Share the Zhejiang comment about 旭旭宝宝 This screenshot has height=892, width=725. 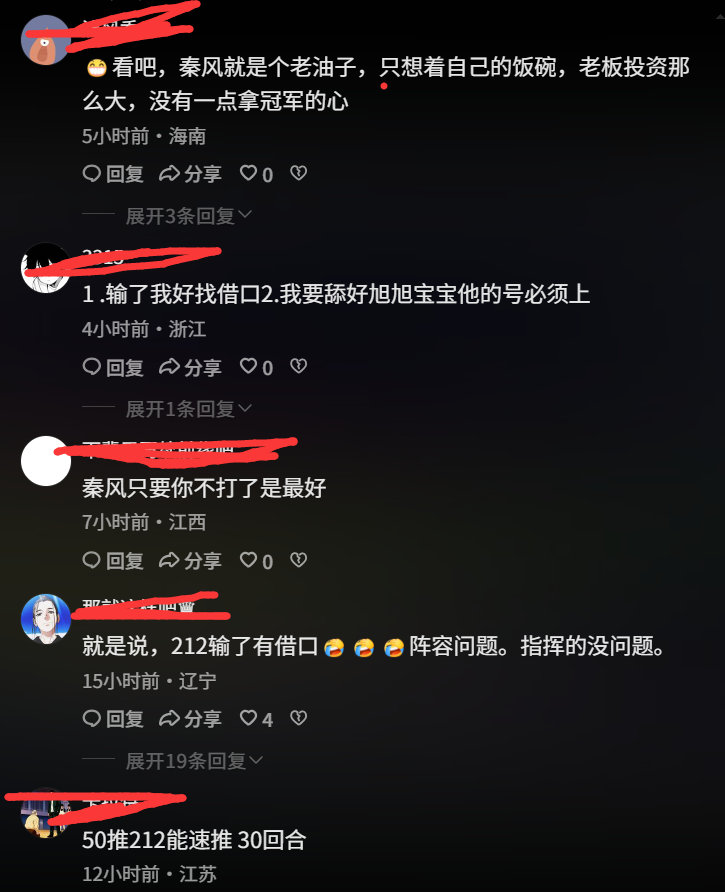point(190,367)
